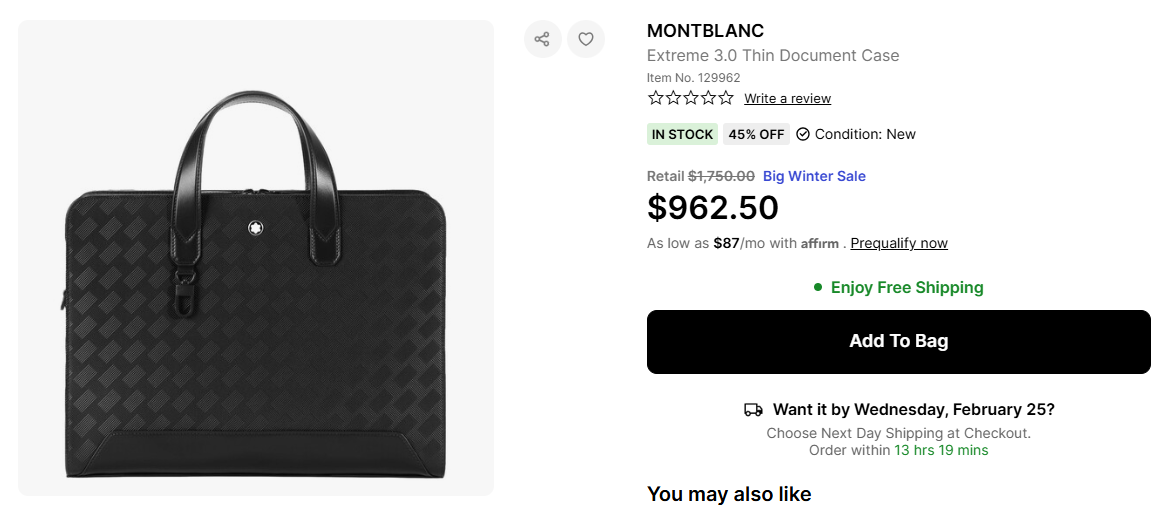Click the Prequalify now link
This screenshot has width=1163, height=512.
point(899,243)
